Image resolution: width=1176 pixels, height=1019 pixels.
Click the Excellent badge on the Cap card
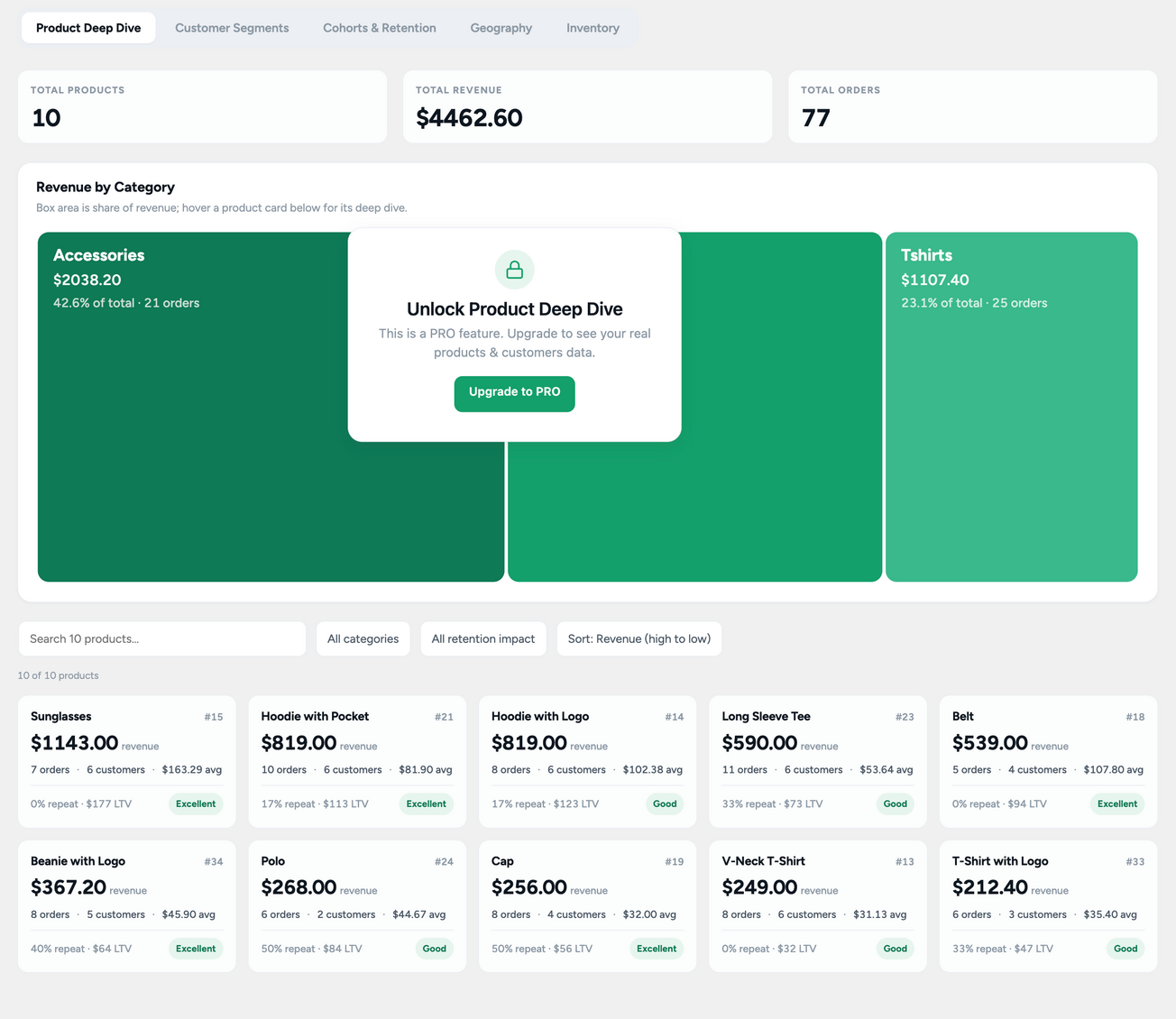tap(657, 949)
